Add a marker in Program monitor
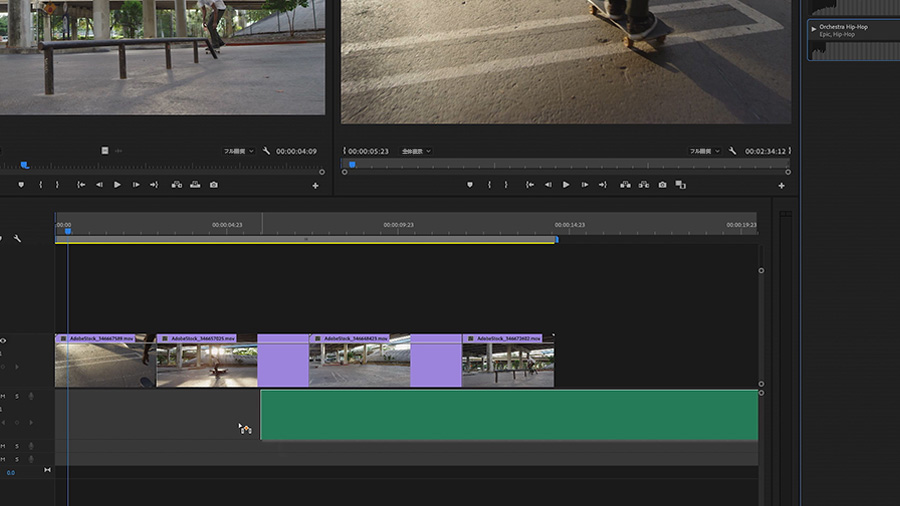 coord(470,185)
